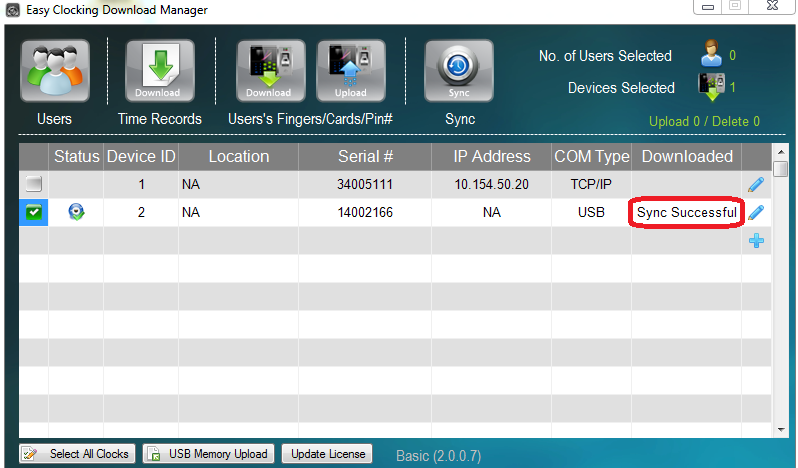
Task: Click the NA IP address cell of device 2
Action: [x=492, y=212]
